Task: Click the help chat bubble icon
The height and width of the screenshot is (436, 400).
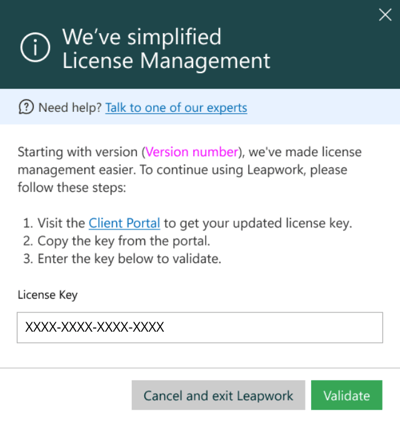Action: [x=26, y=107]
